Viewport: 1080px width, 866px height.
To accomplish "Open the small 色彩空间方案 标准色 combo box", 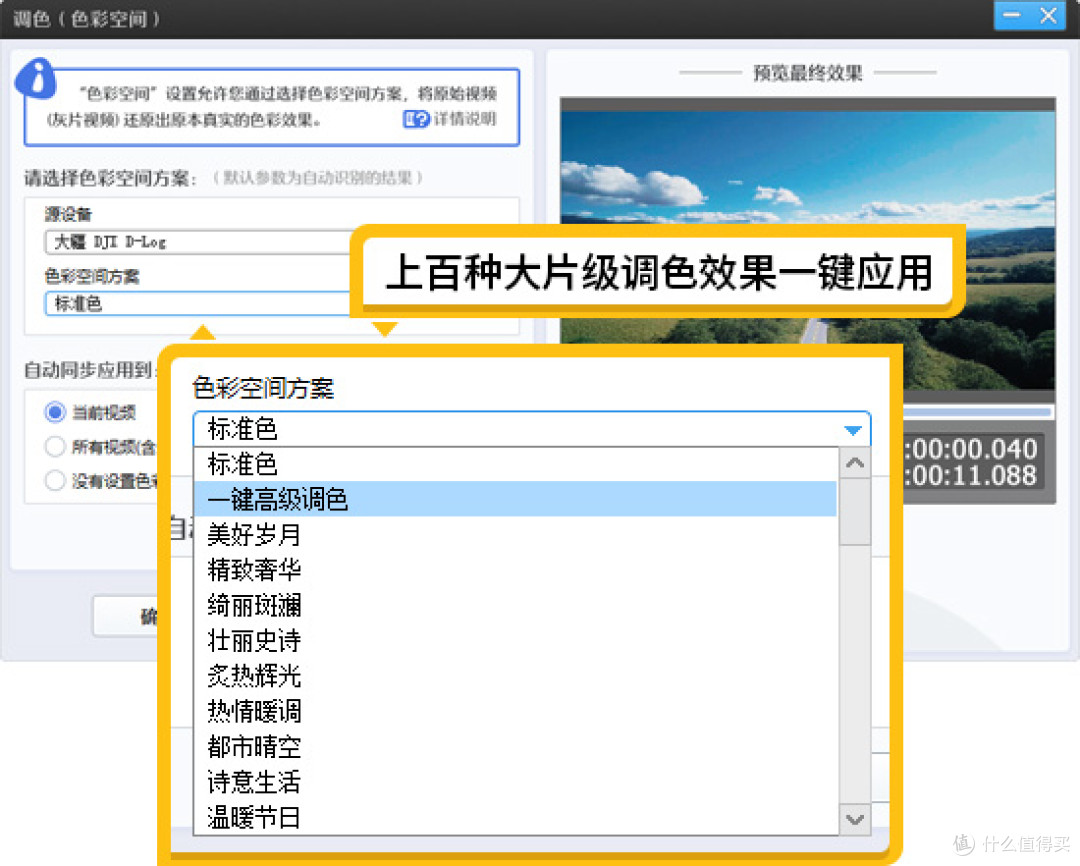I will (198, 304).
